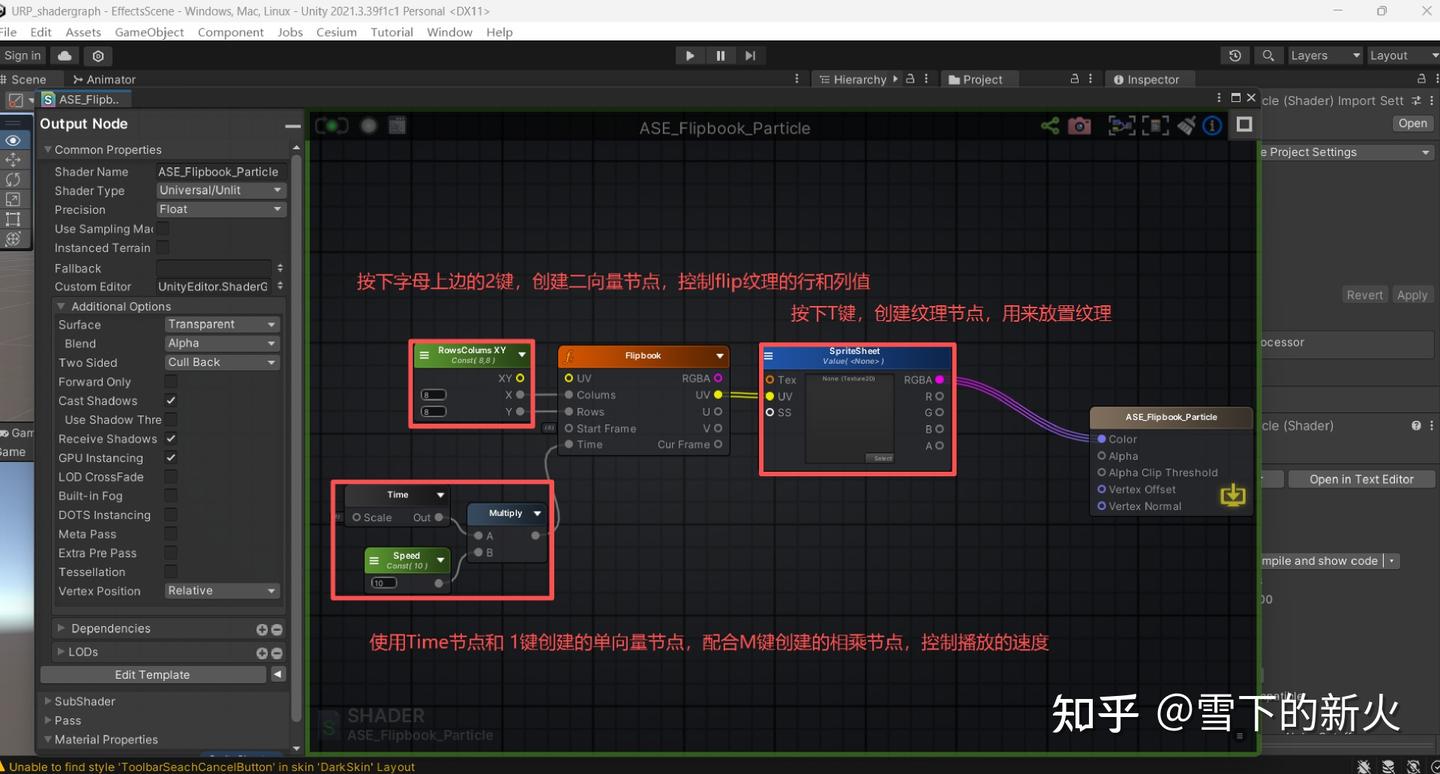The height and width of the screenshot is (774, 1440).
Task: Click the Edit Template button
Action: pyautogui.click(x=151, y=674)
